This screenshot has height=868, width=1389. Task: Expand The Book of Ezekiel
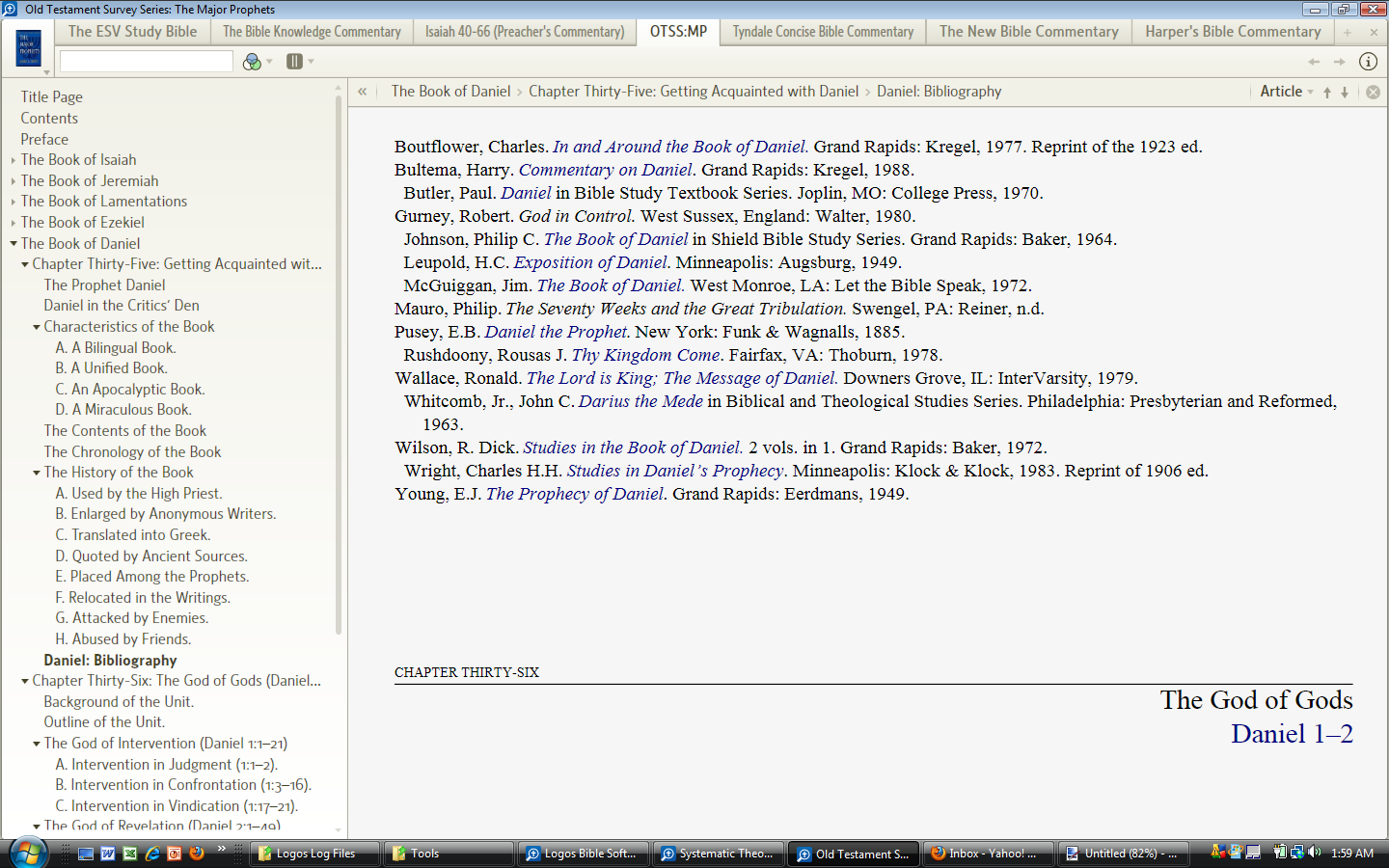pyautogui.click(x=14, y=223)
